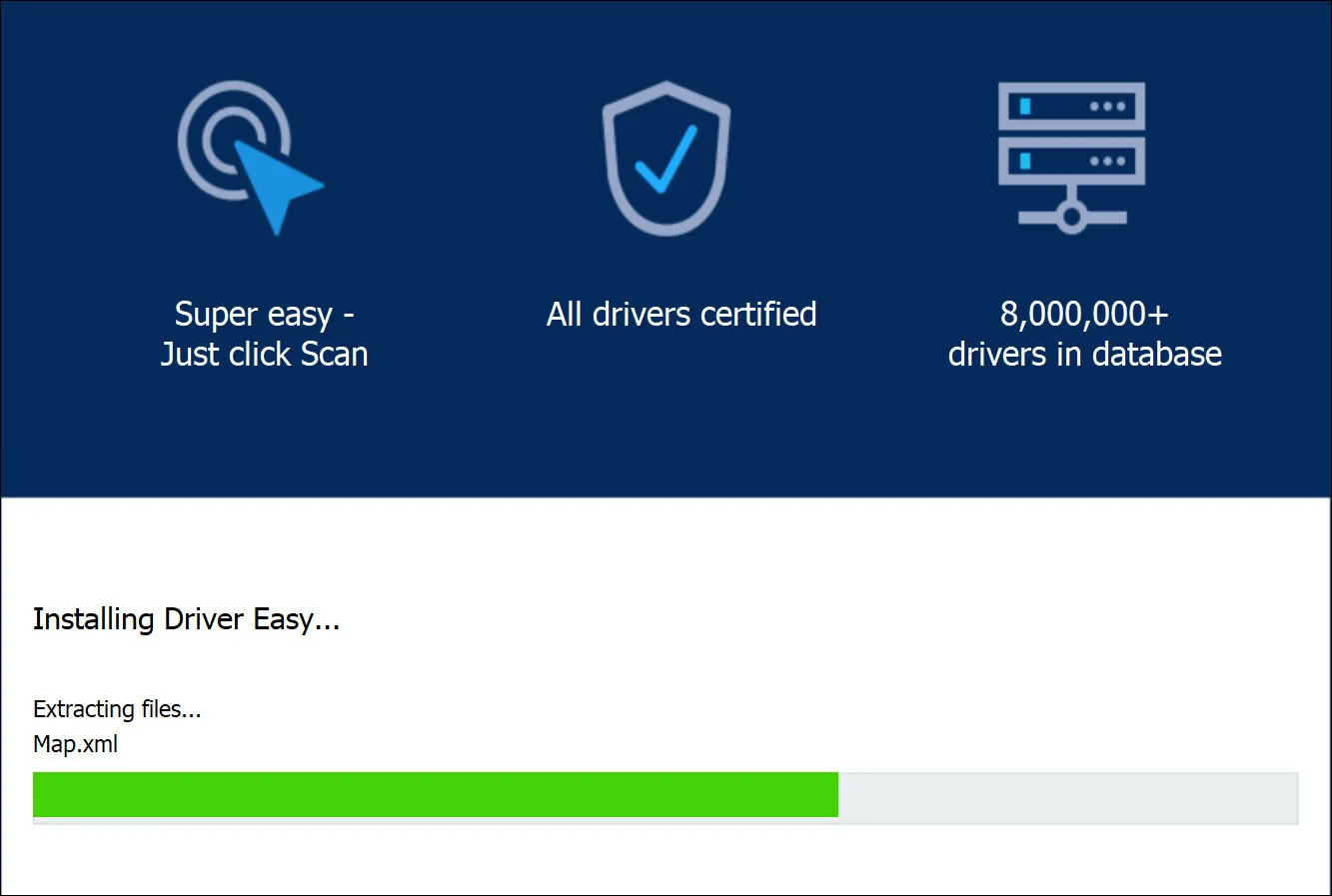Click the "Extracting files..." status text
The image size is (1332, 896).
click(117, 709)
